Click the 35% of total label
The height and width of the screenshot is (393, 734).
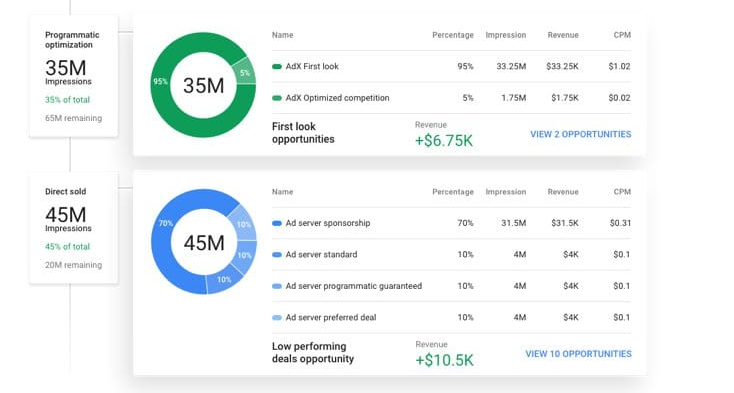(67, 100)
